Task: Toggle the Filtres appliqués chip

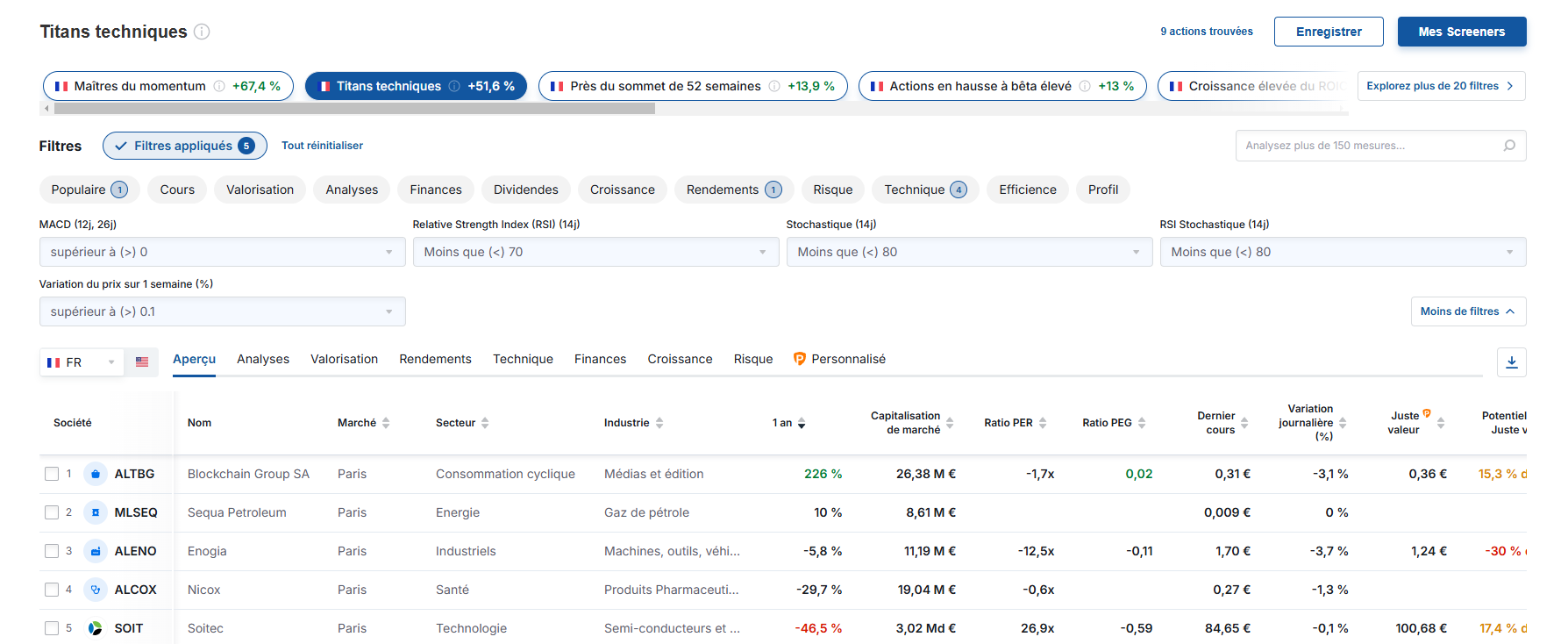Action: (x=185, y=146)
